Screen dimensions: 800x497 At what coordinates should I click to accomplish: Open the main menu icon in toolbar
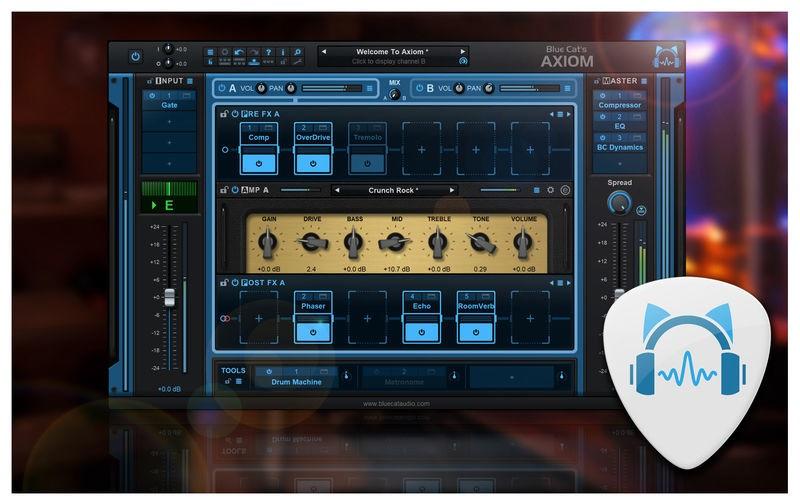pos(210,52)
